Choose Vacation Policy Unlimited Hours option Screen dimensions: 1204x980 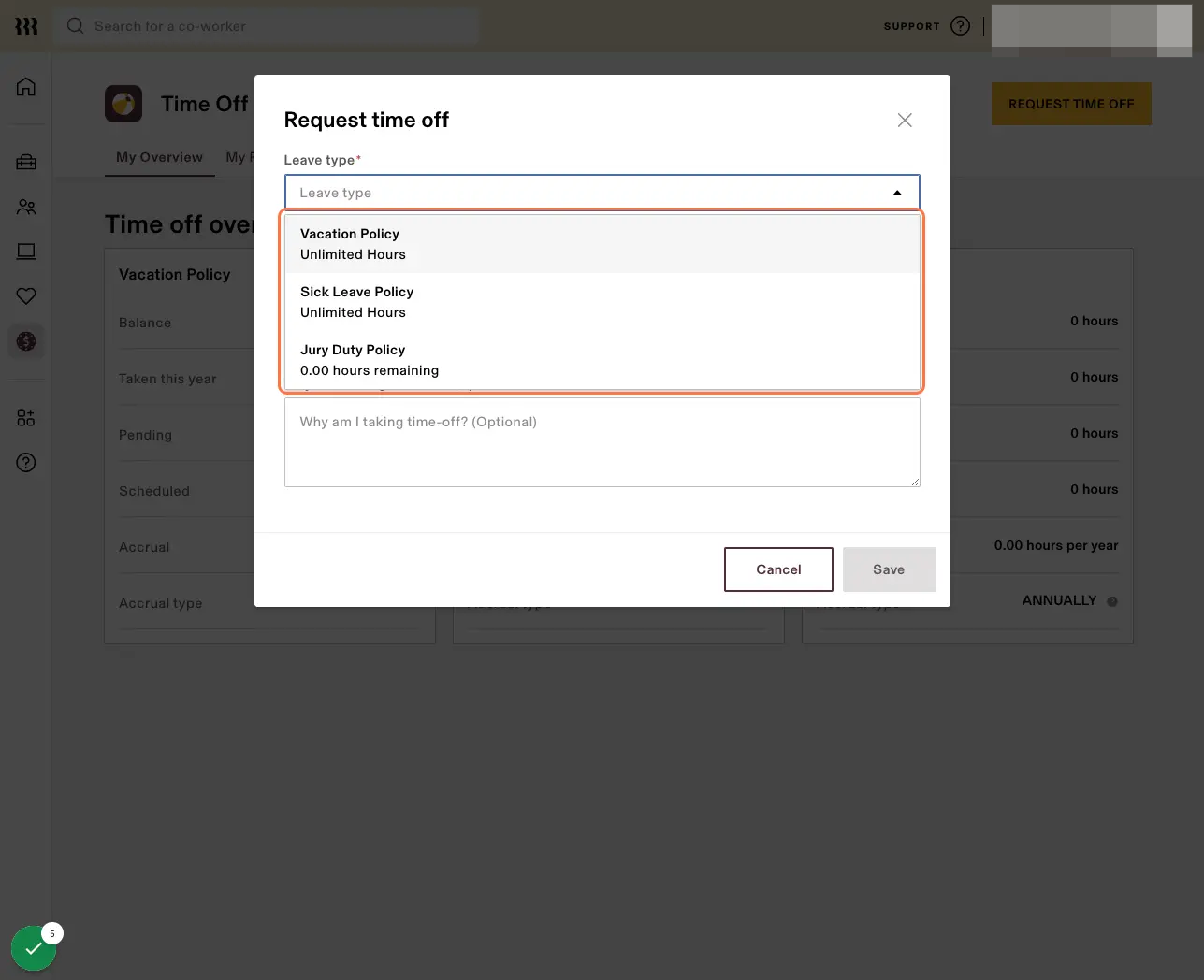(x=602, y=244)
